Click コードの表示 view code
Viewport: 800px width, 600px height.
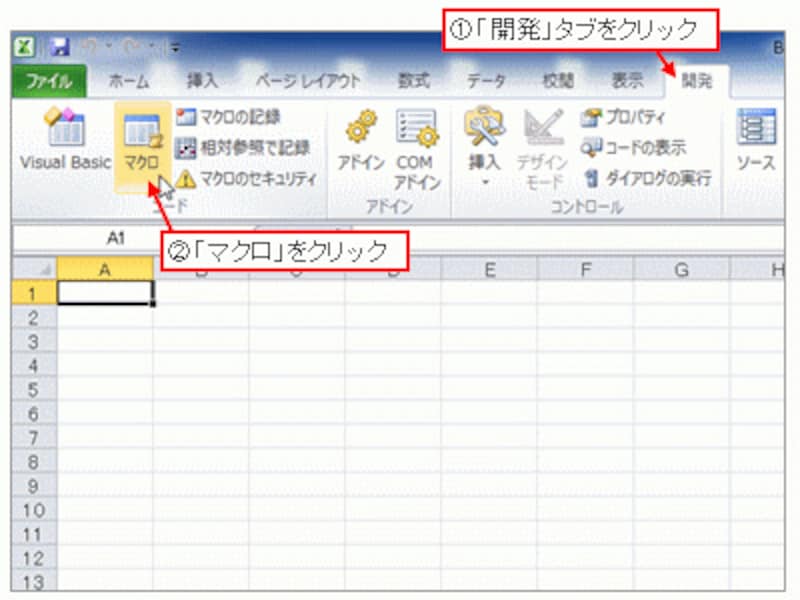633,148
